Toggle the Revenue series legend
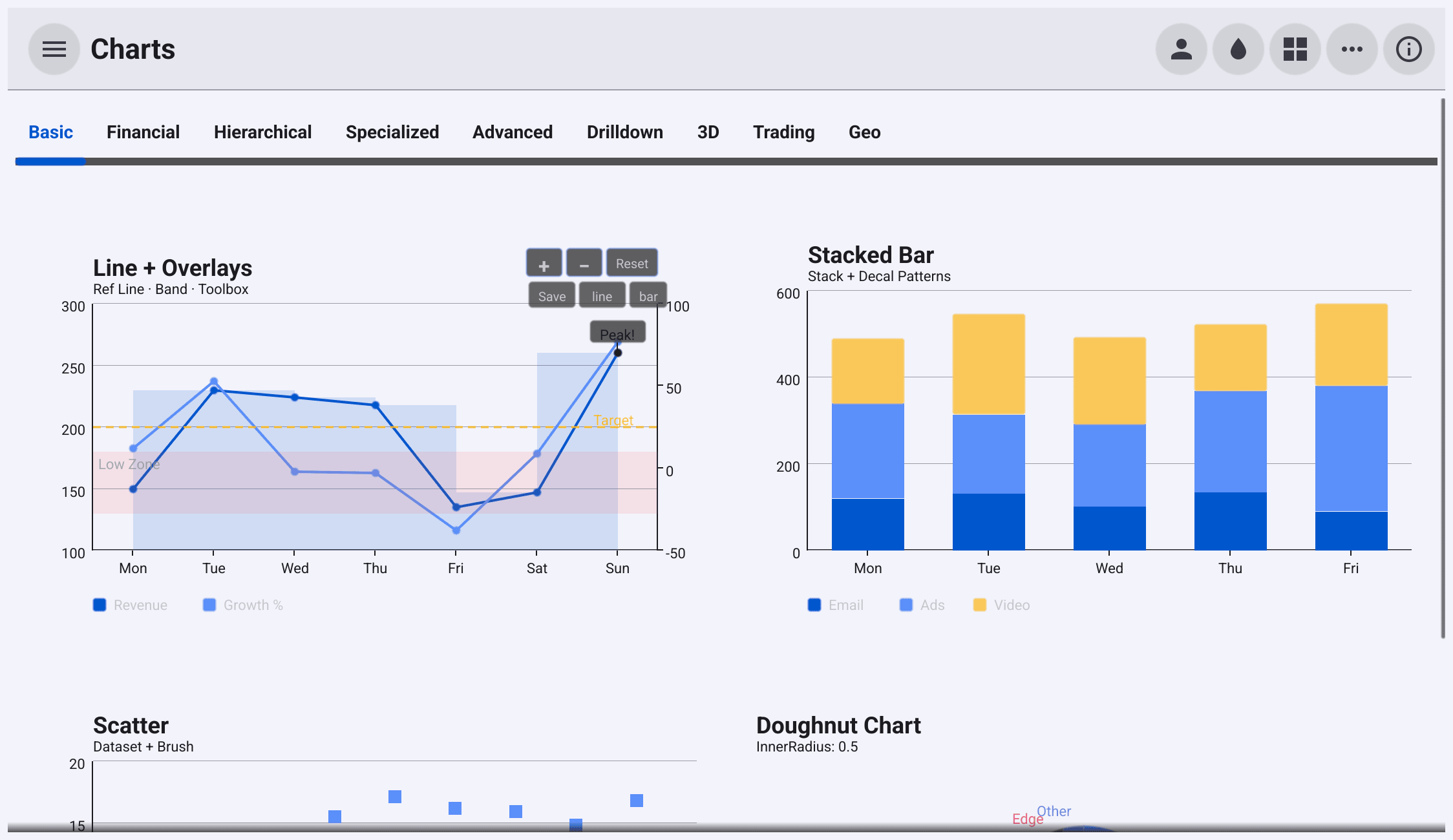This screenshot has height=840, width=1453. pos(131,605)
